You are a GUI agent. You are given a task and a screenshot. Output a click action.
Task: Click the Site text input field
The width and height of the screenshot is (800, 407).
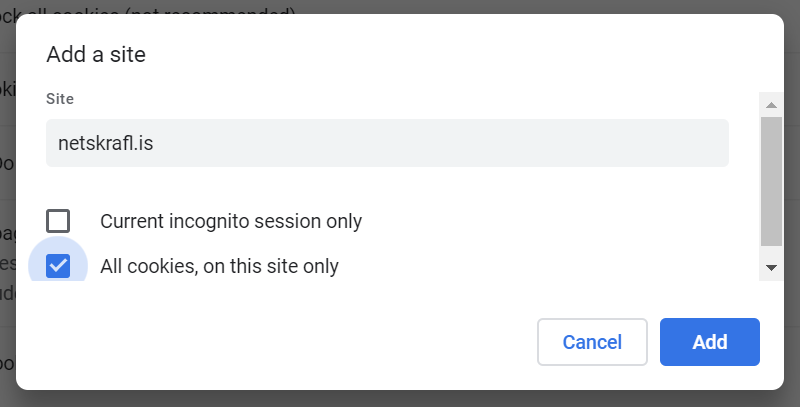click(387, 143)
